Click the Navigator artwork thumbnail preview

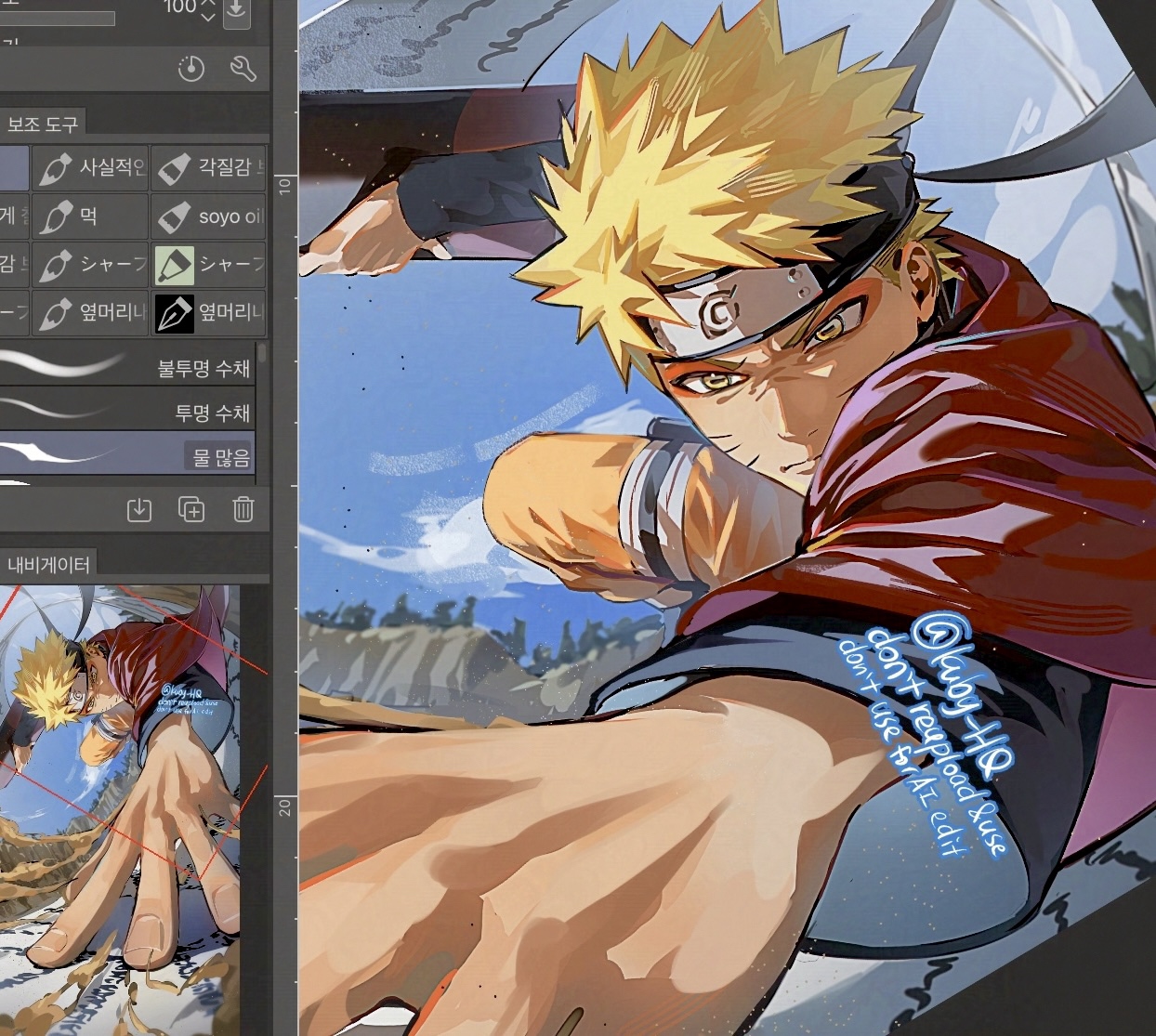pyautogui.click(x=119, y=808)
